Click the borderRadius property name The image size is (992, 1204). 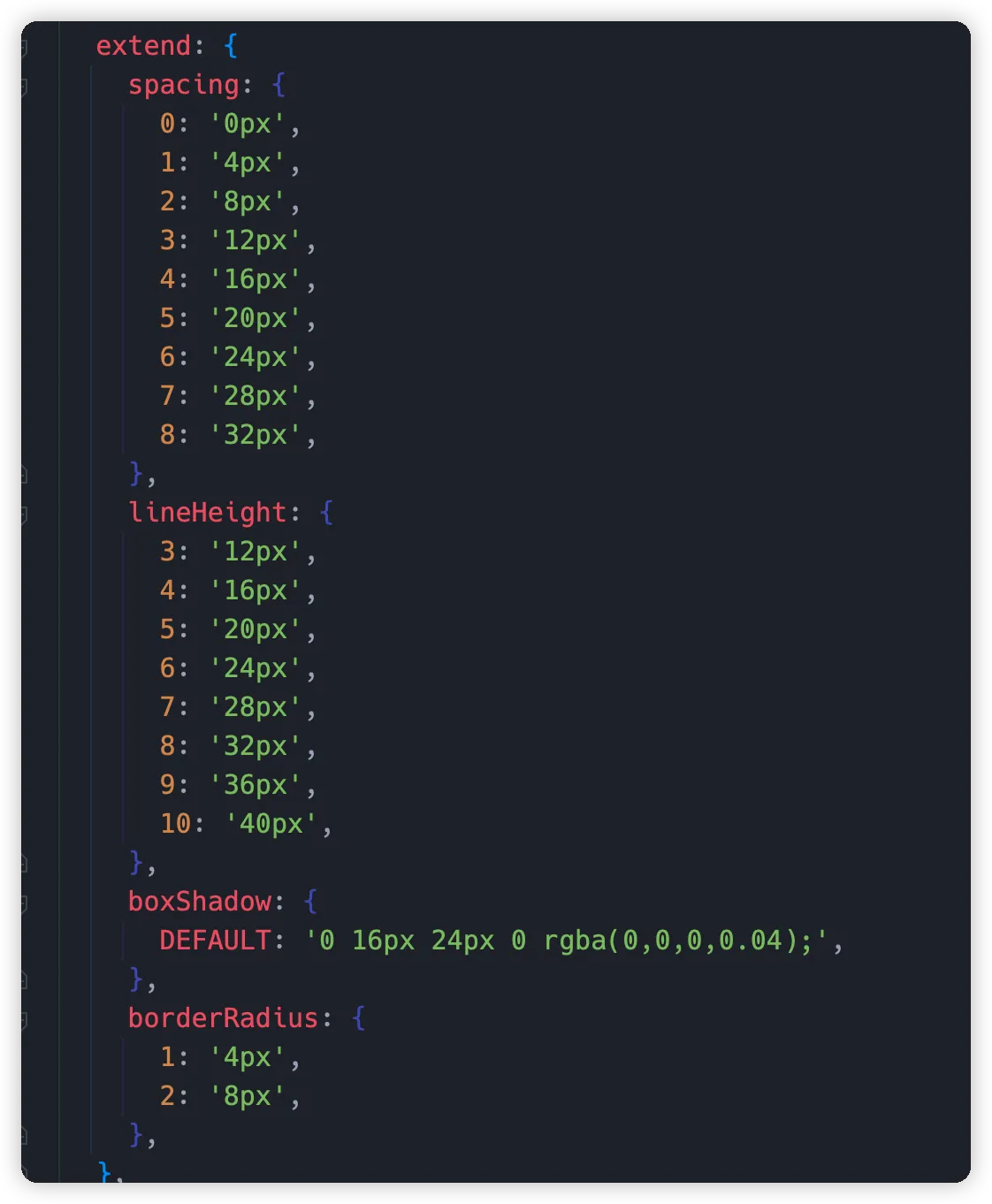tap(223, 1018)
